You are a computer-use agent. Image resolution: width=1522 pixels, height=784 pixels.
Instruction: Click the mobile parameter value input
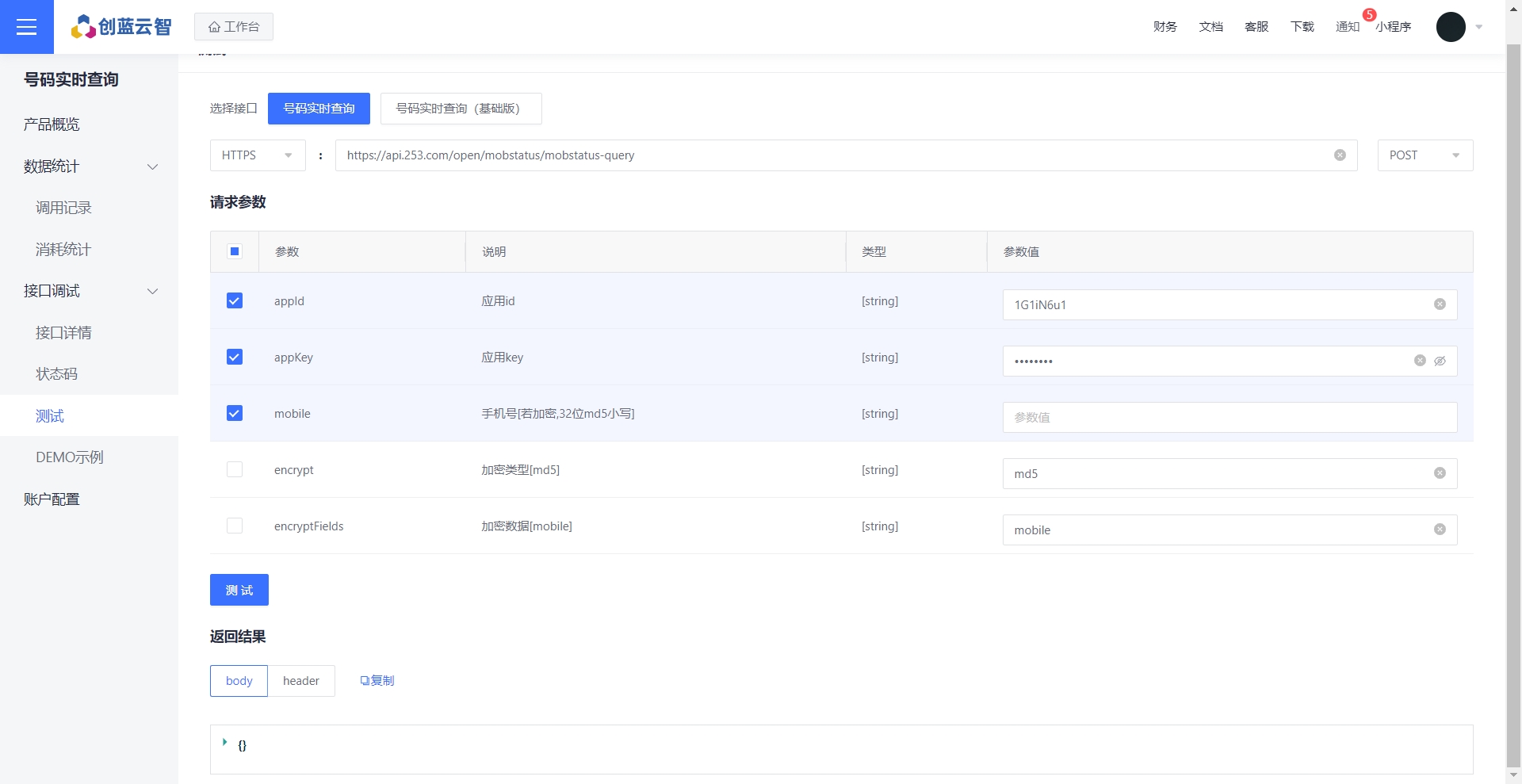1229,417
